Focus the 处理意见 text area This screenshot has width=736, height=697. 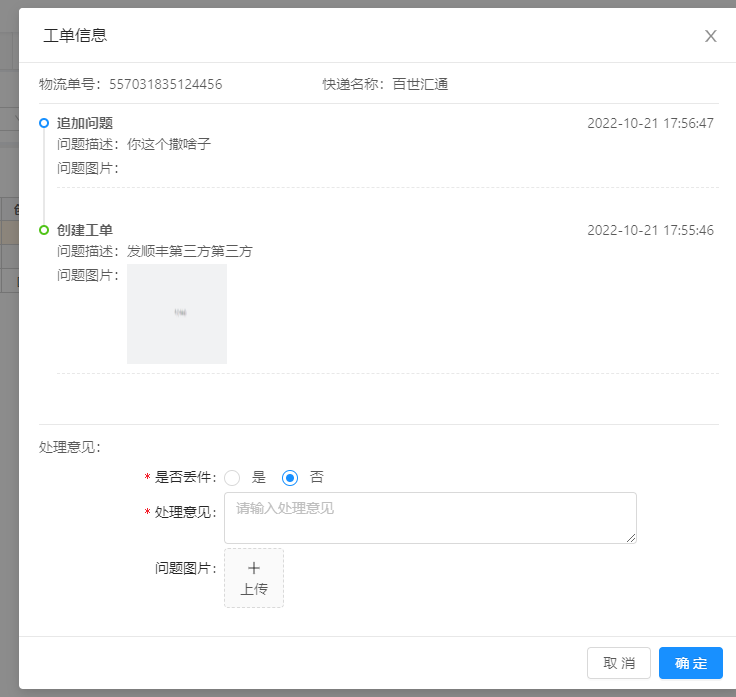pyautogui.click(x=430, y=517)
